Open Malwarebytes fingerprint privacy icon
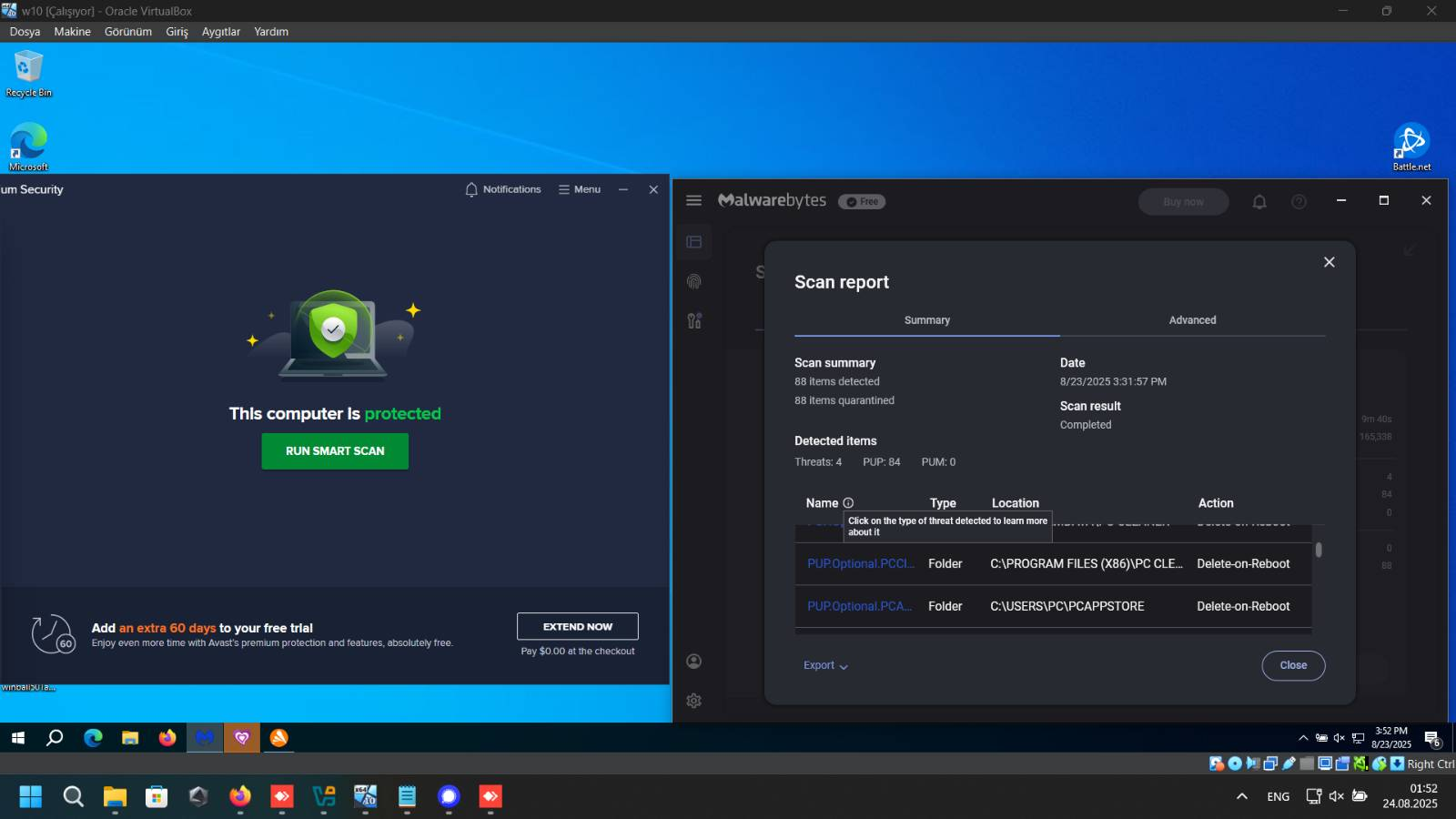 694,281
